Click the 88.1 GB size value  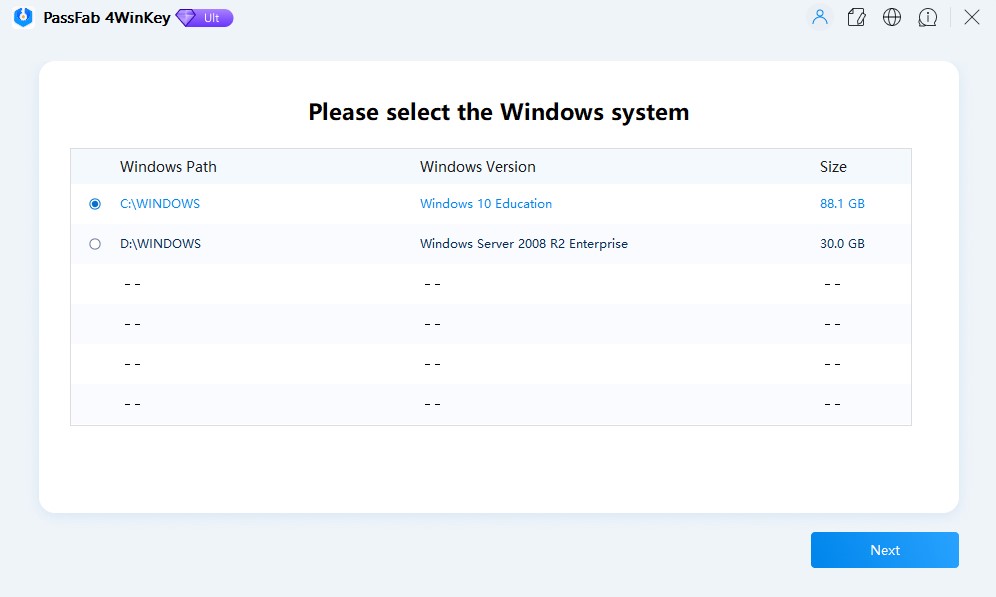[842, 204]
